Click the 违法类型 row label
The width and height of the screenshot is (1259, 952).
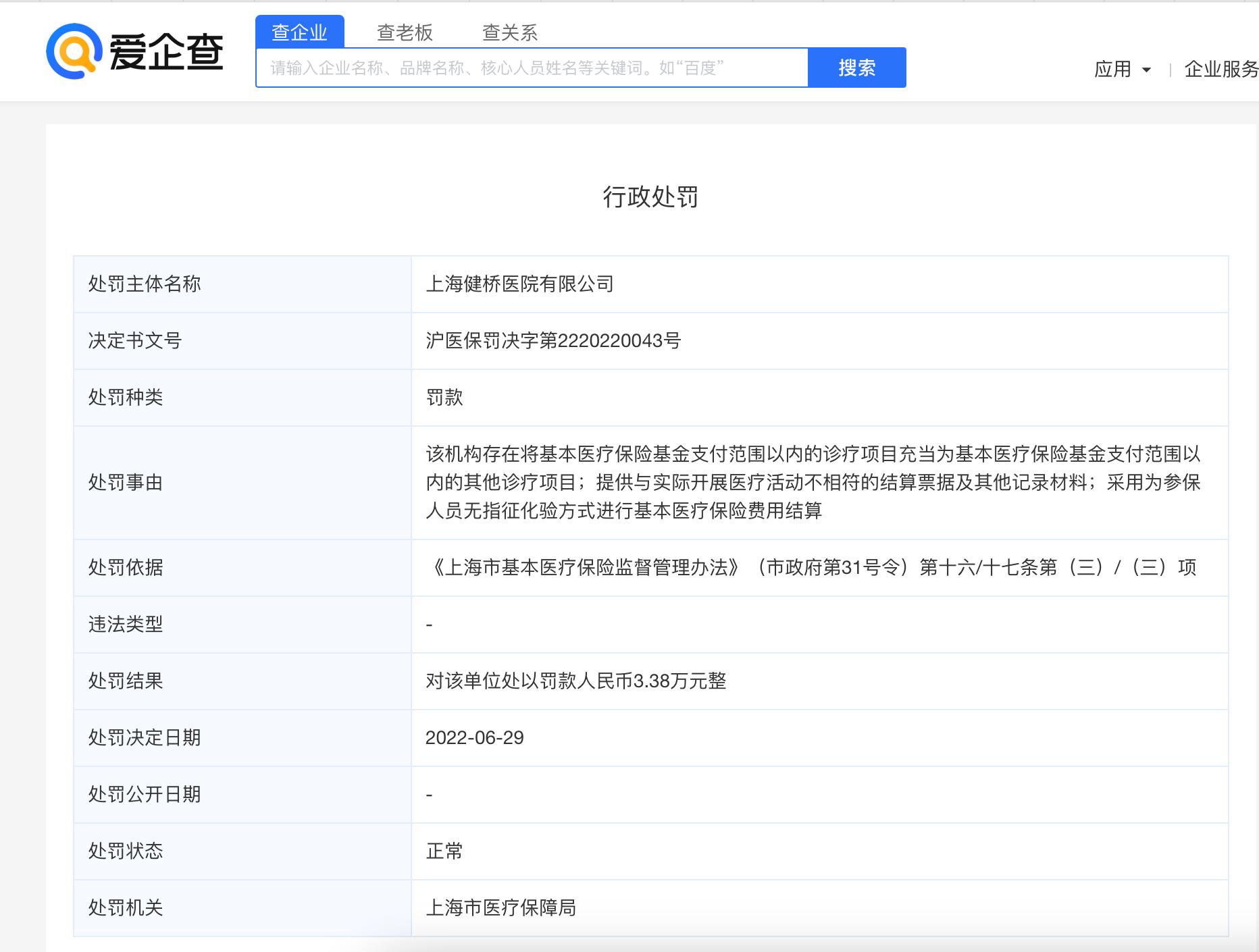point(126,624)
